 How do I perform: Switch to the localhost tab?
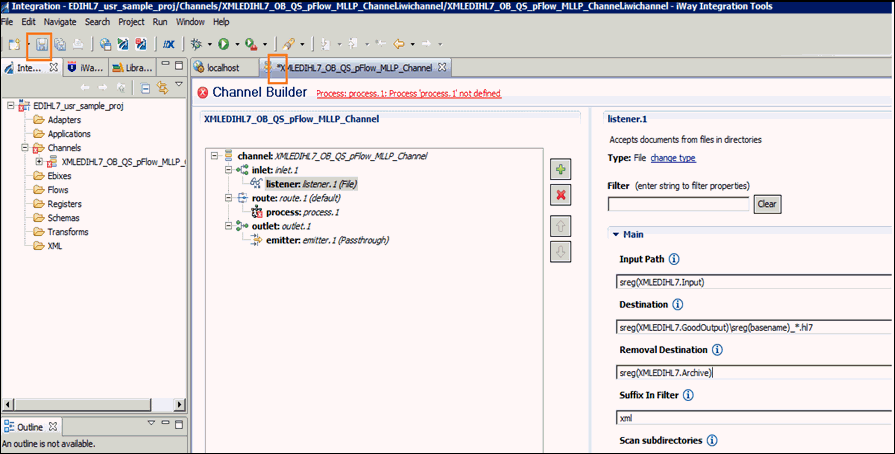[223, 67]
